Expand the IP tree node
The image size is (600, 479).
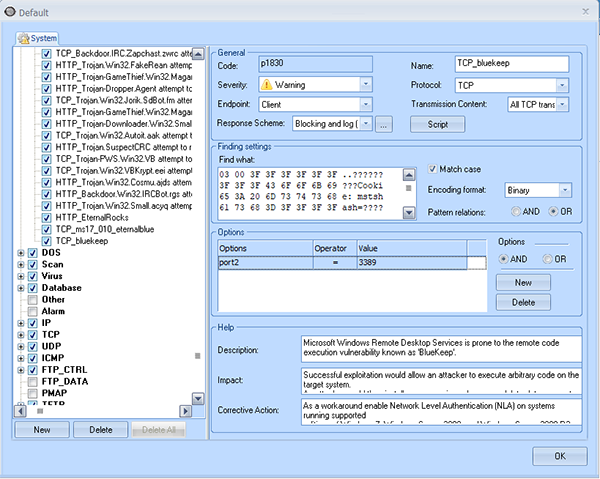21,323
